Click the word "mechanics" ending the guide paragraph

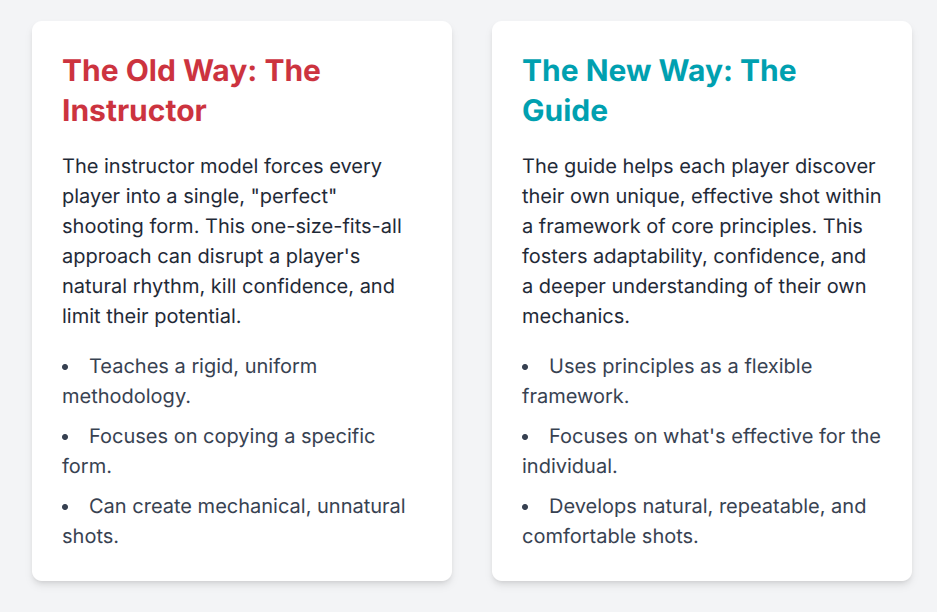point(573,316)
